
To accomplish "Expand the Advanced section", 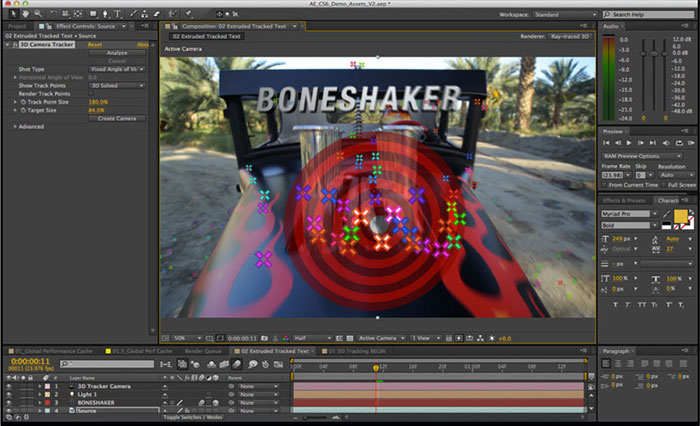I will 15,127.
